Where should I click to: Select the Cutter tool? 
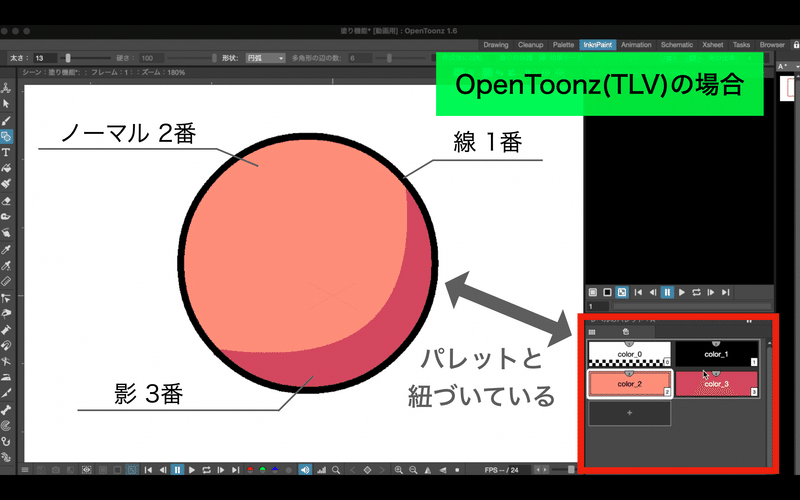click(6, 393)
